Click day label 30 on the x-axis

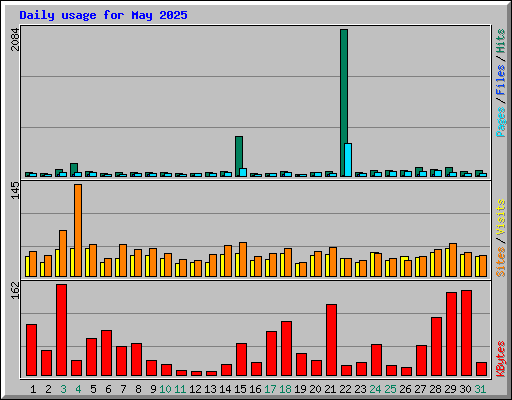tap(465, 389)
